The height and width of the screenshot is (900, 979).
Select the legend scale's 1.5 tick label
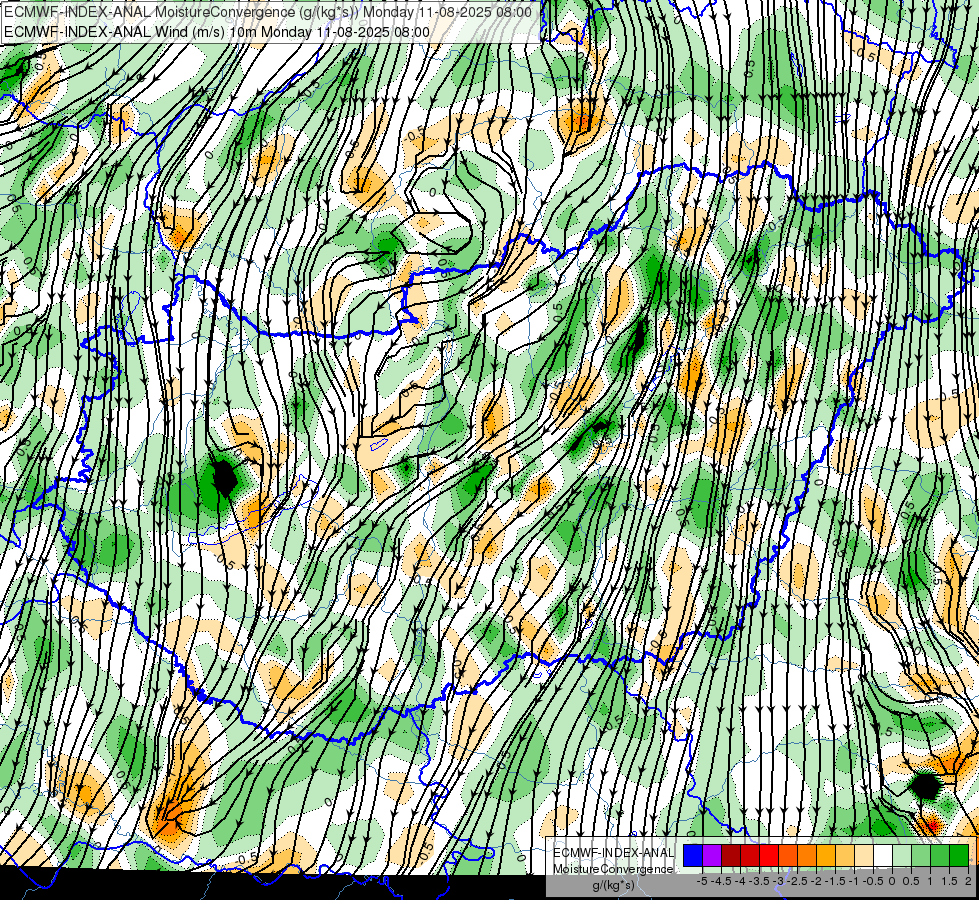tap(949, 881)
